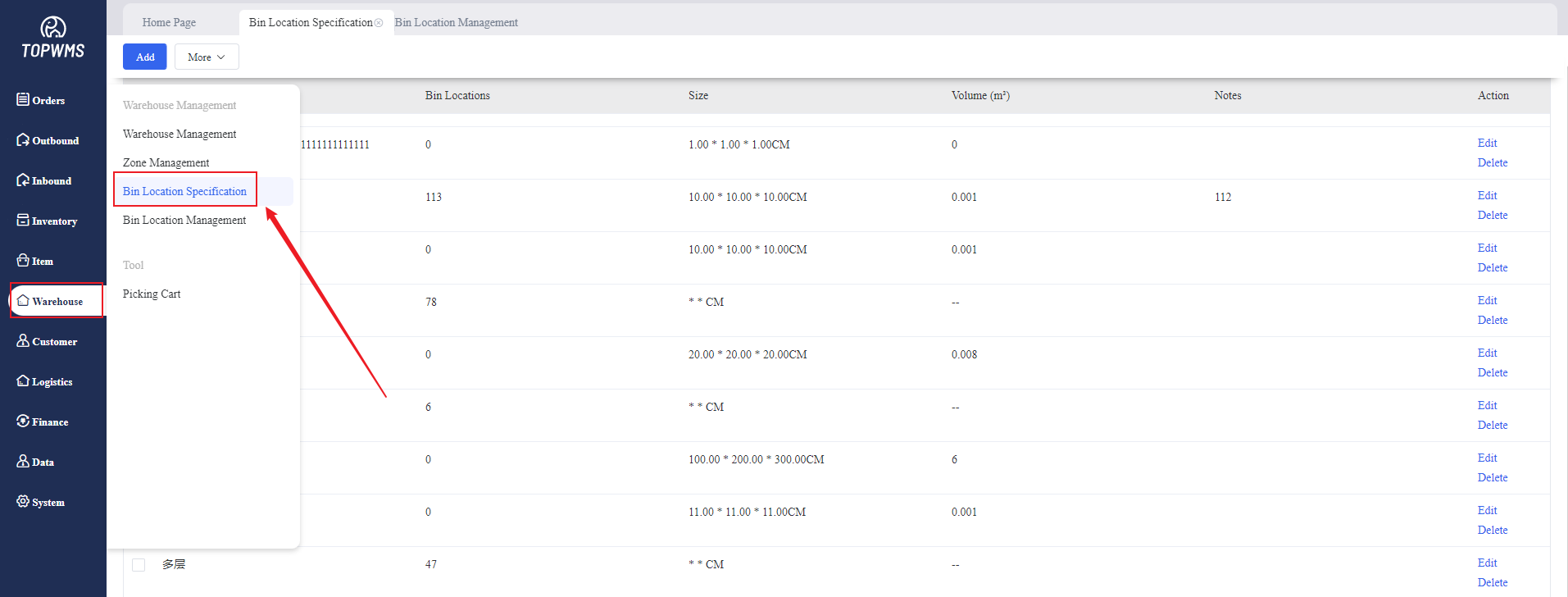This screenshot has height=597, width=1568.
Task: Click the Finance sidebar icon
Action: pos(23,422)
